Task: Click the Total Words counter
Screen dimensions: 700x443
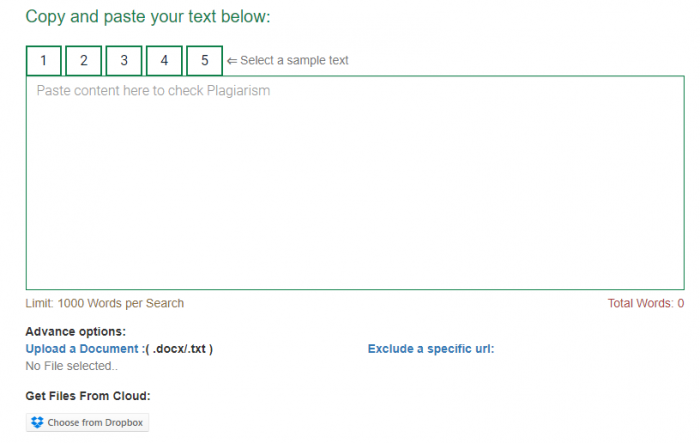Action: (x=645, y=303)
